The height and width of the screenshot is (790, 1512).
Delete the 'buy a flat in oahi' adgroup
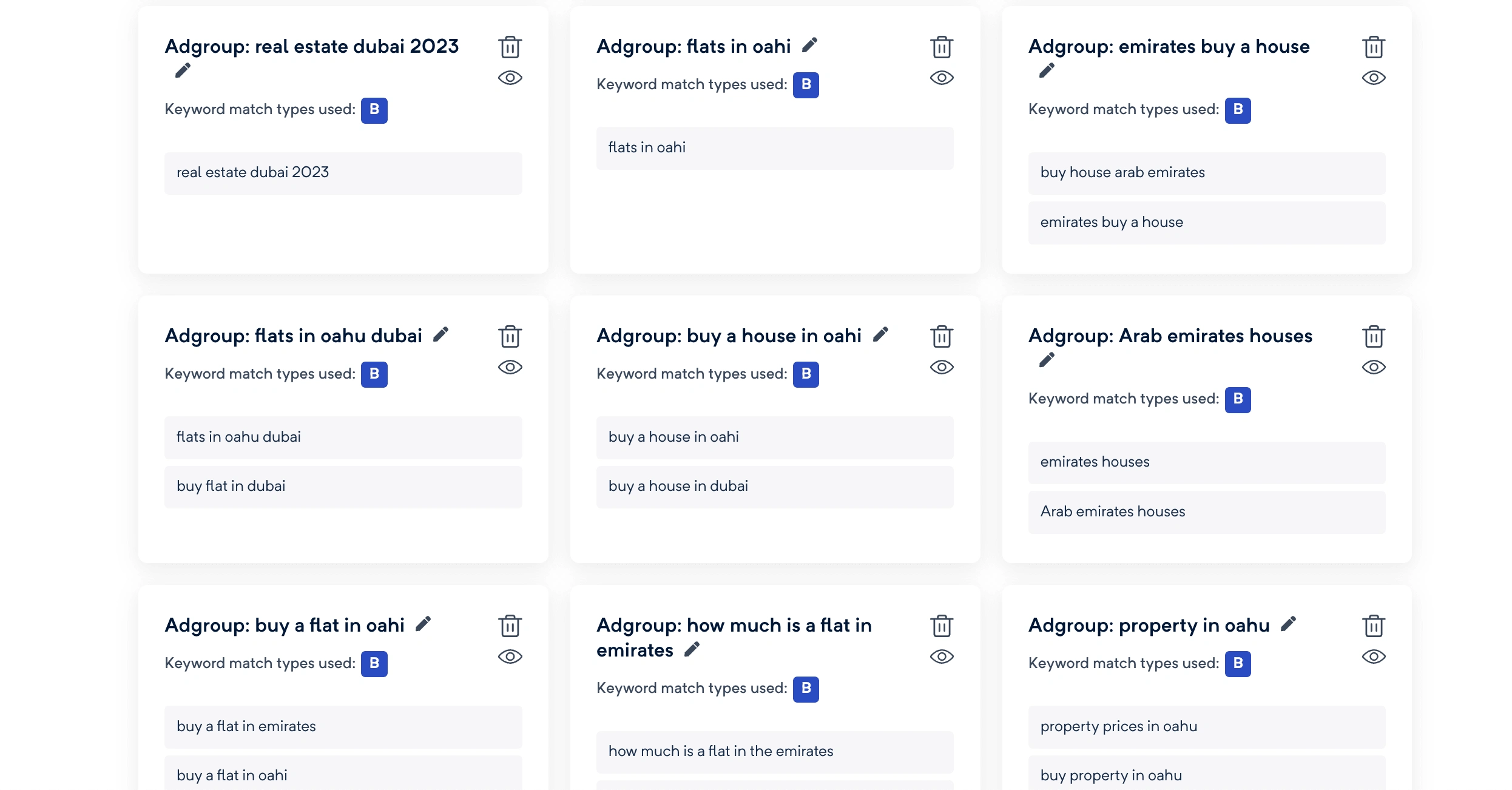[510, 626]
